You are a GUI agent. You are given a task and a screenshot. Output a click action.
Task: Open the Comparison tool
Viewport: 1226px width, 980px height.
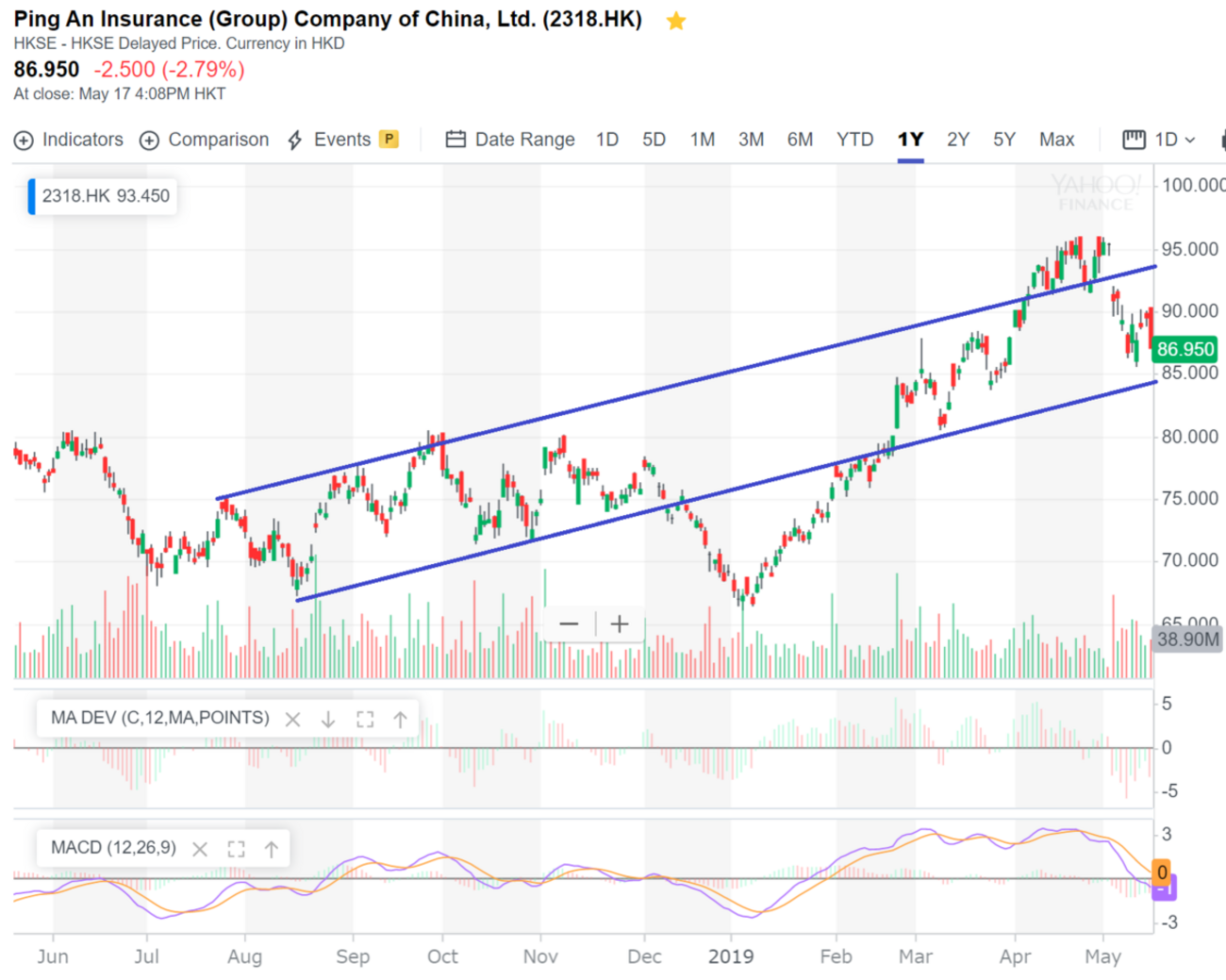tap(205, 140)
